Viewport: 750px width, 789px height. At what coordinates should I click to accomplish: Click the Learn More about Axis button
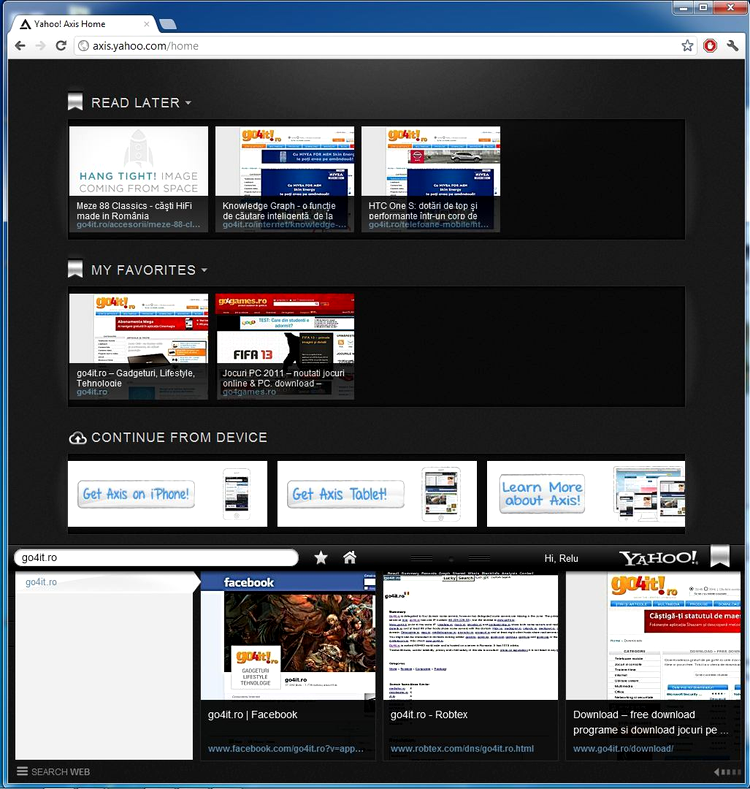(542, 494)
